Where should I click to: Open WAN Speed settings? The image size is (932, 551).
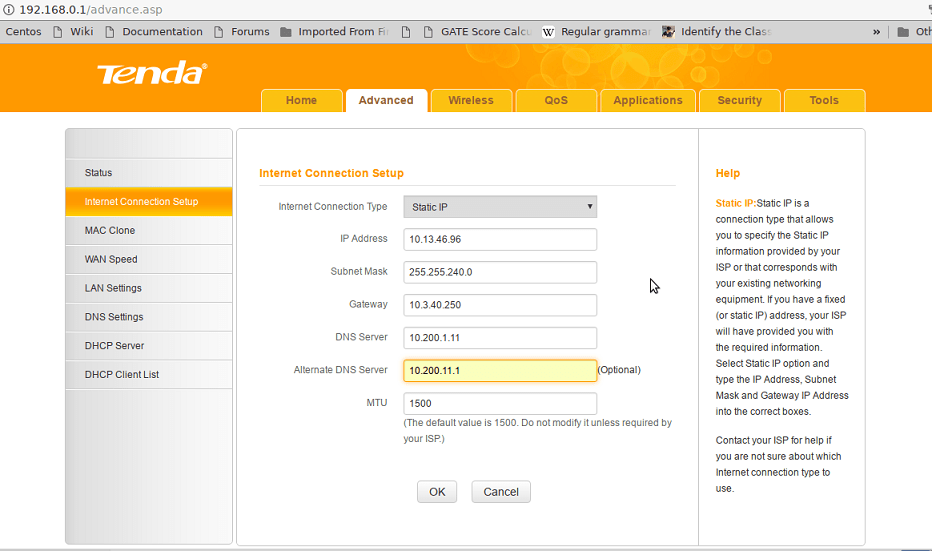(x=149, y=259)
